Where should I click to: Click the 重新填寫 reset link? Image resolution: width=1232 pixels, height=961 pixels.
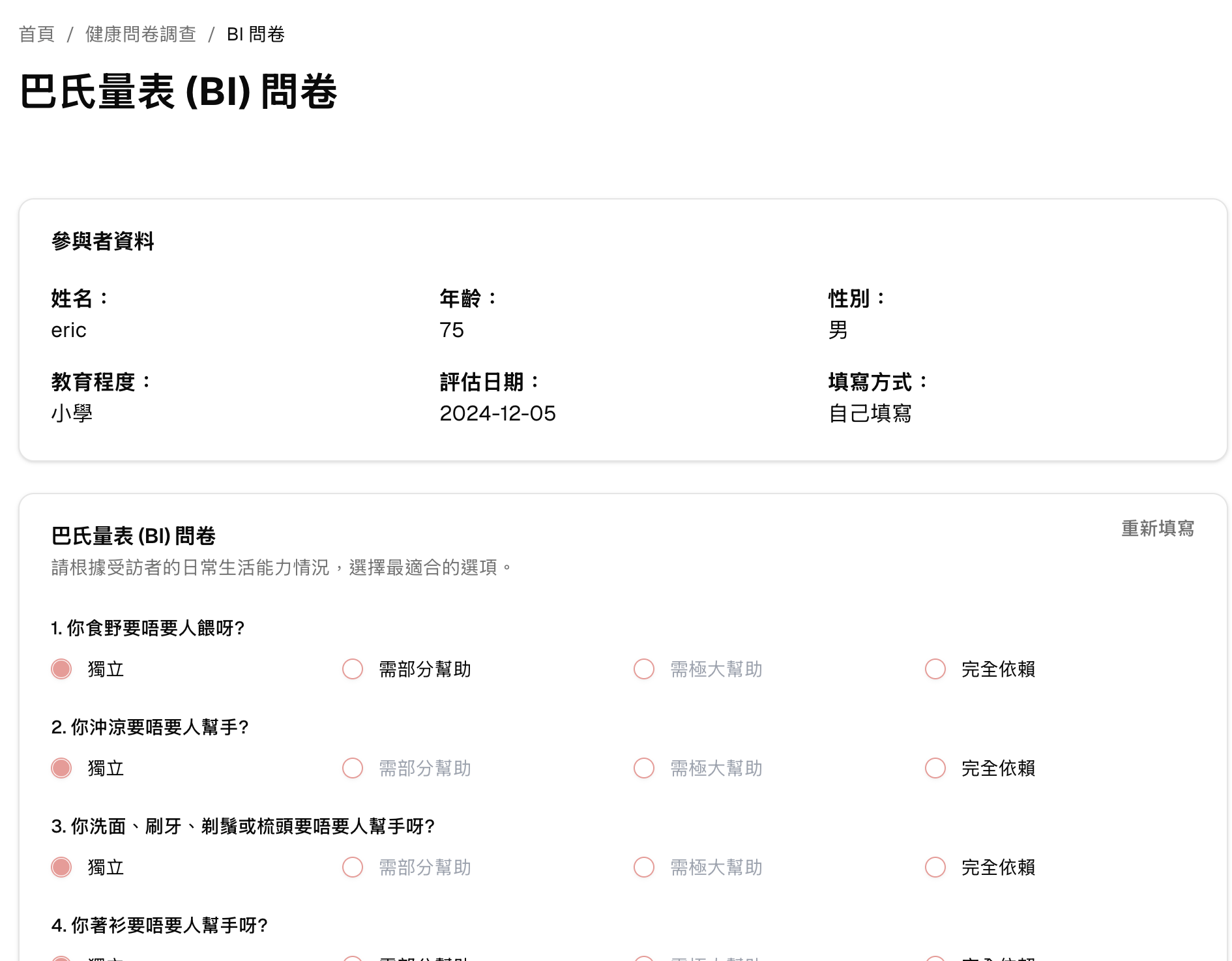coord(1157,529)
